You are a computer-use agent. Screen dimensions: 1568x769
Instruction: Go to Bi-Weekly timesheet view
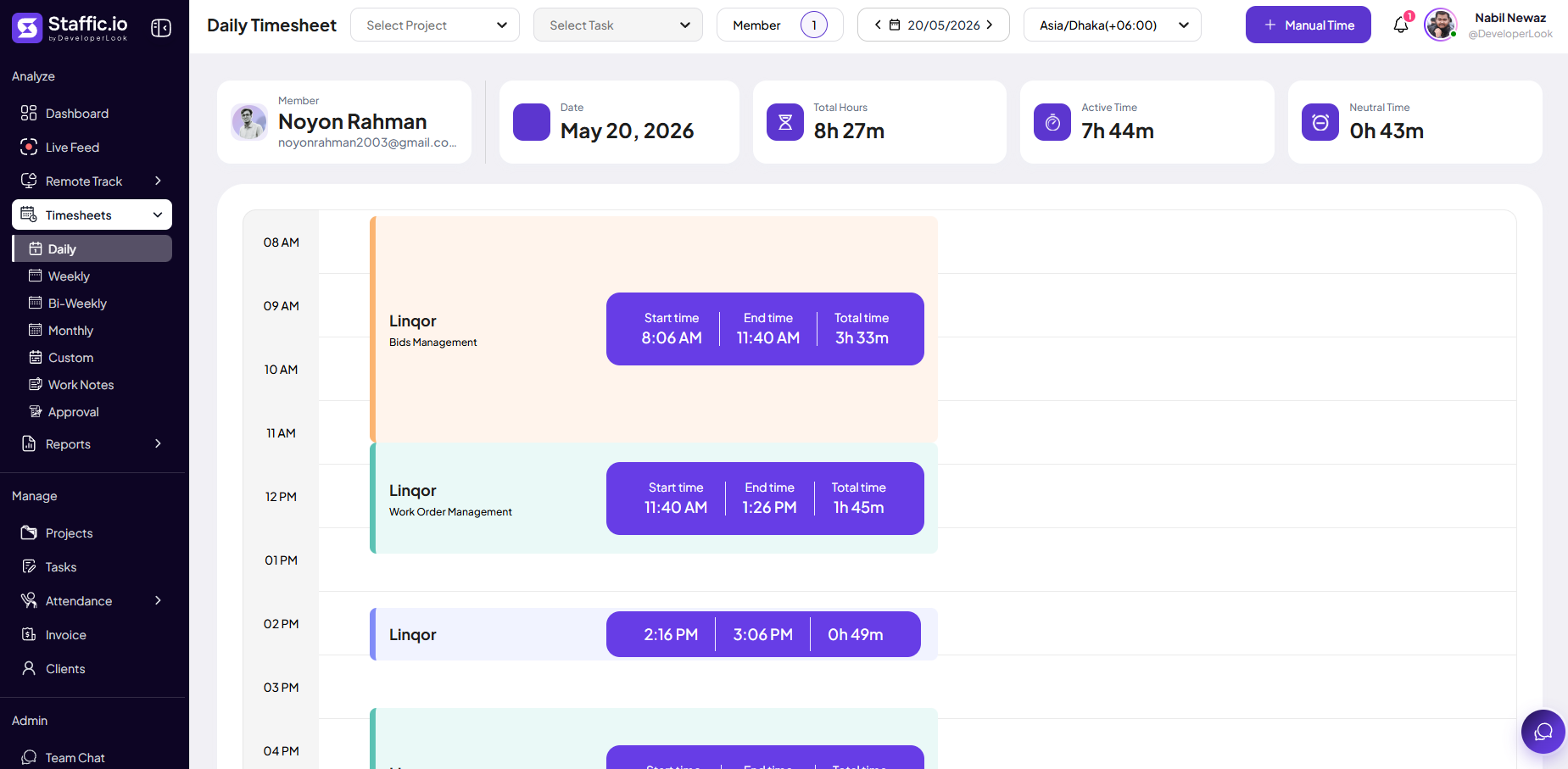(77, 303)
